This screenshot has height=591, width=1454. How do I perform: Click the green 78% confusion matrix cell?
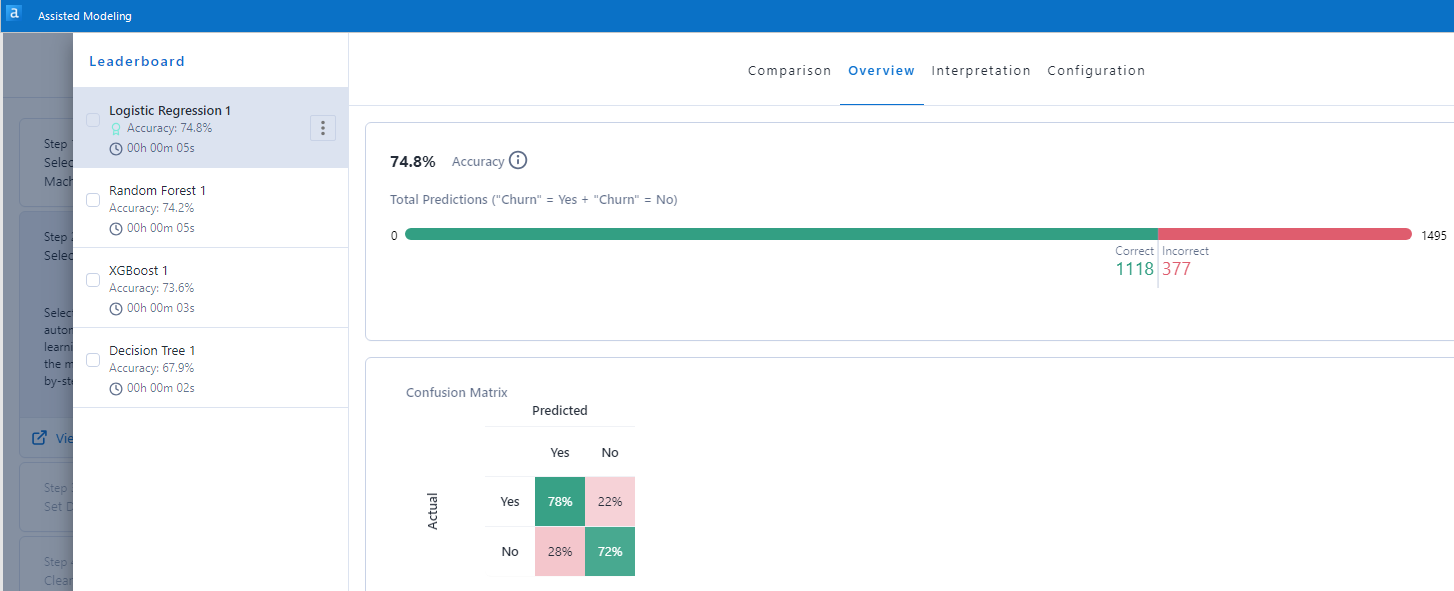[559, 501]
